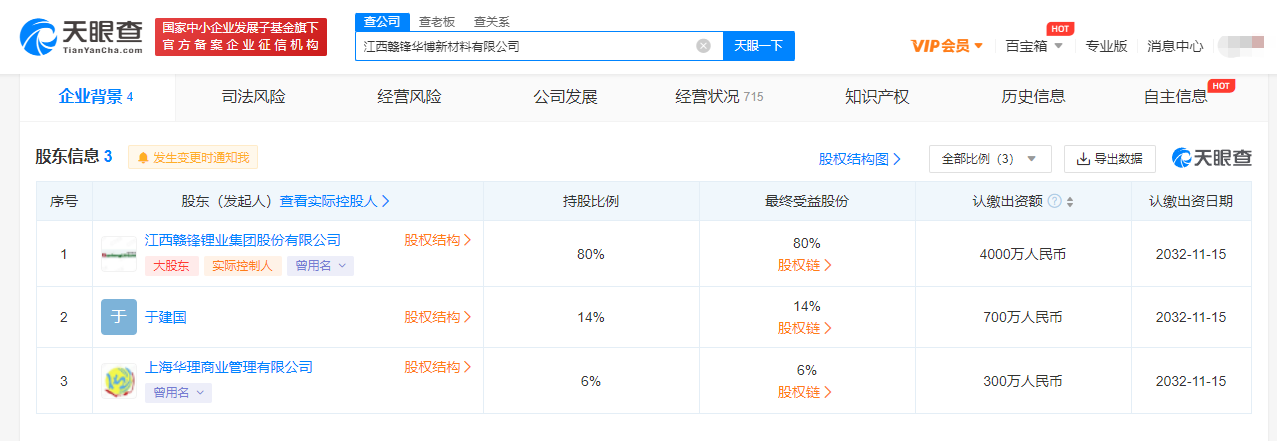The image size is (1277, 441).
Task: Open the 江西赣锋锂业集团股份有限公司 link
Action: [243, 240]
